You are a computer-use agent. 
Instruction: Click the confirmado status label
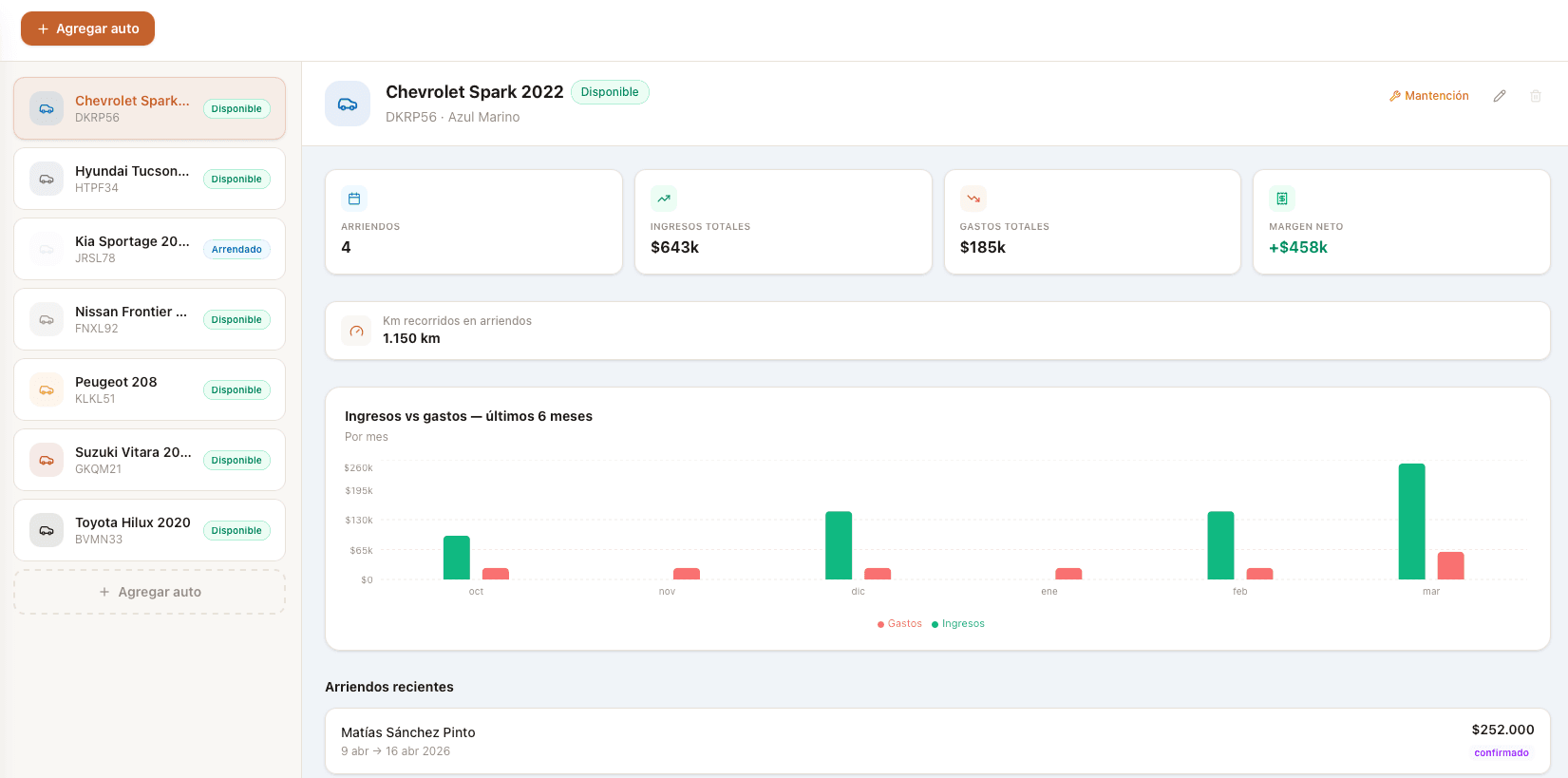pos(1502,752)
